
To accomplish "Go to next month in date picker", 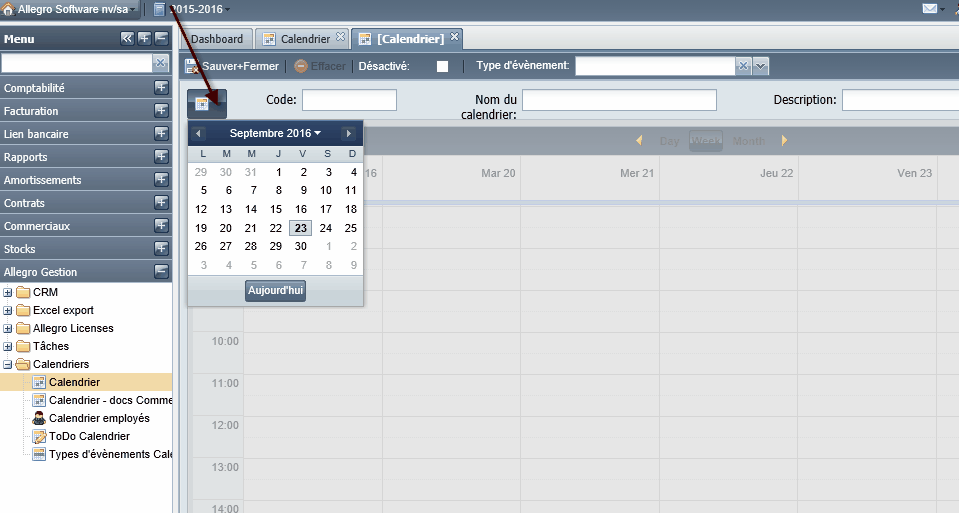I will pyautogui.click(x=349, y=133).
